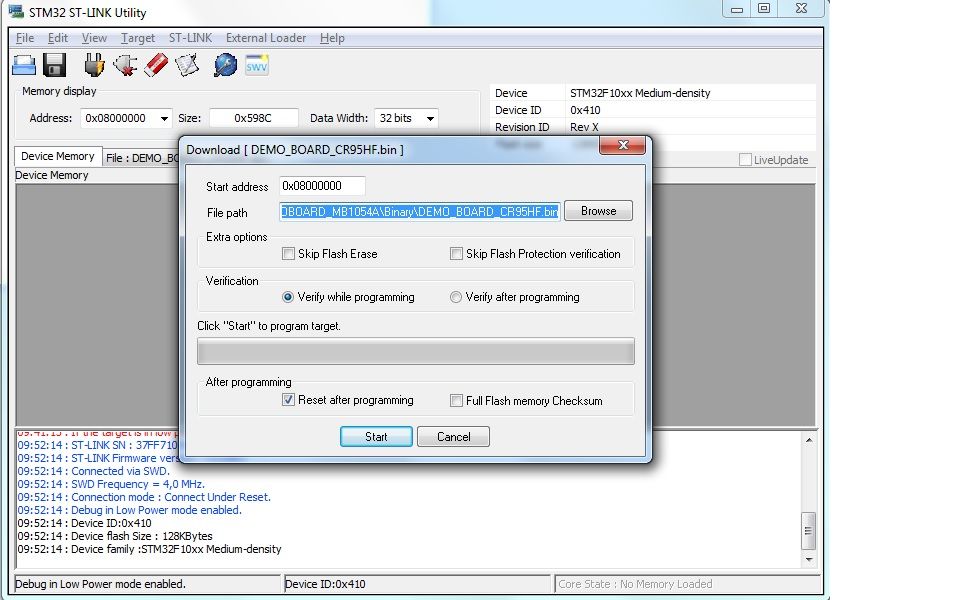This screenshot has width=968, height=600.
Task: Open the SWV viewer toolbar icon
Action: coord(256,65)
